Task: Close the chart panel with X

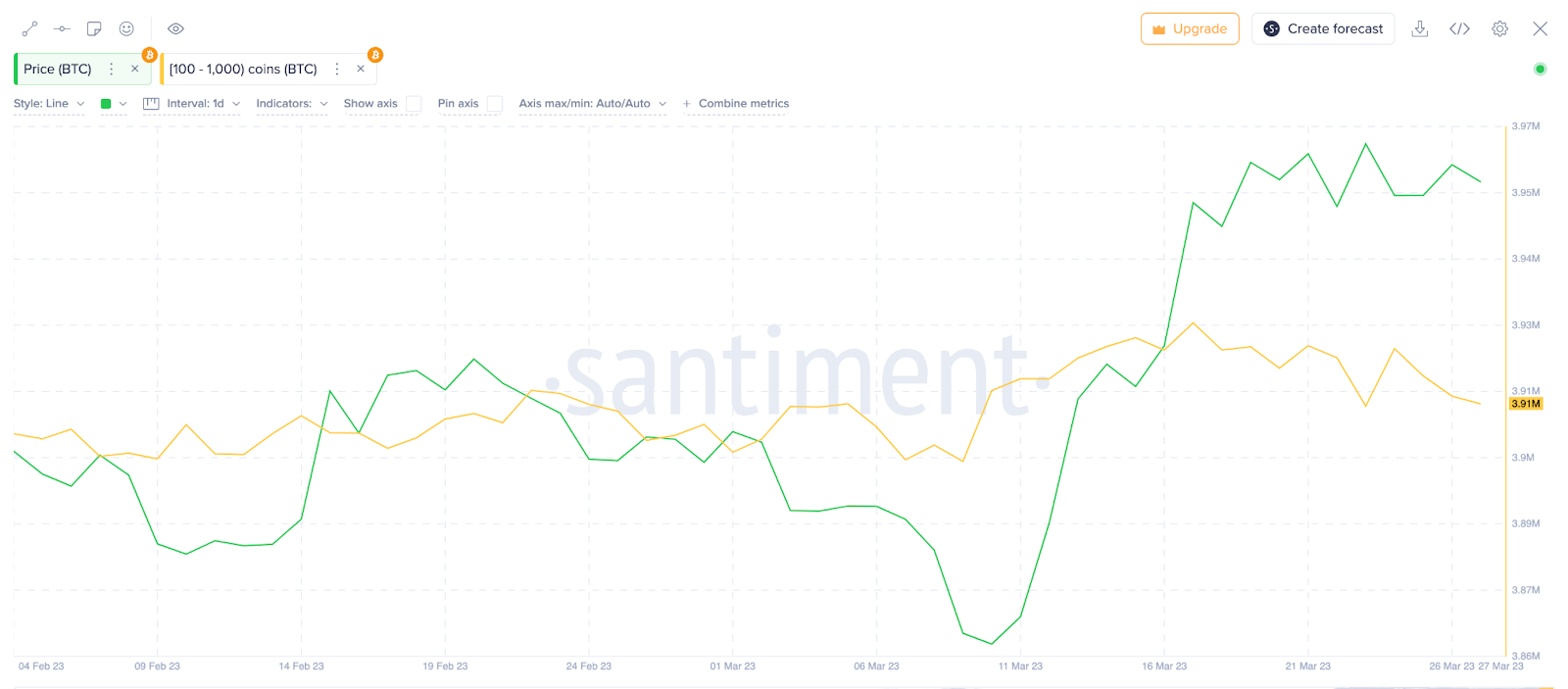Action: coord(1541,28)
